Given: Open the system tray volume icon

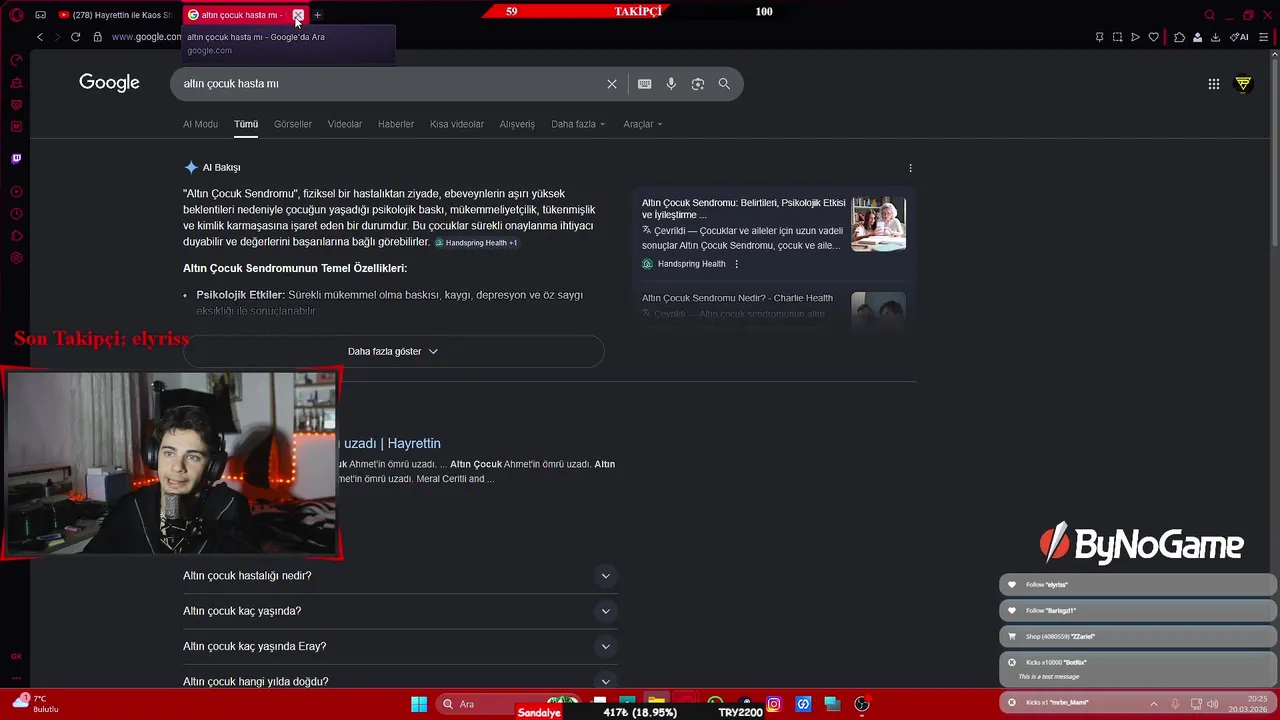Looking at the screenshot, I should pyautogui.click(x=1213, y=704).
